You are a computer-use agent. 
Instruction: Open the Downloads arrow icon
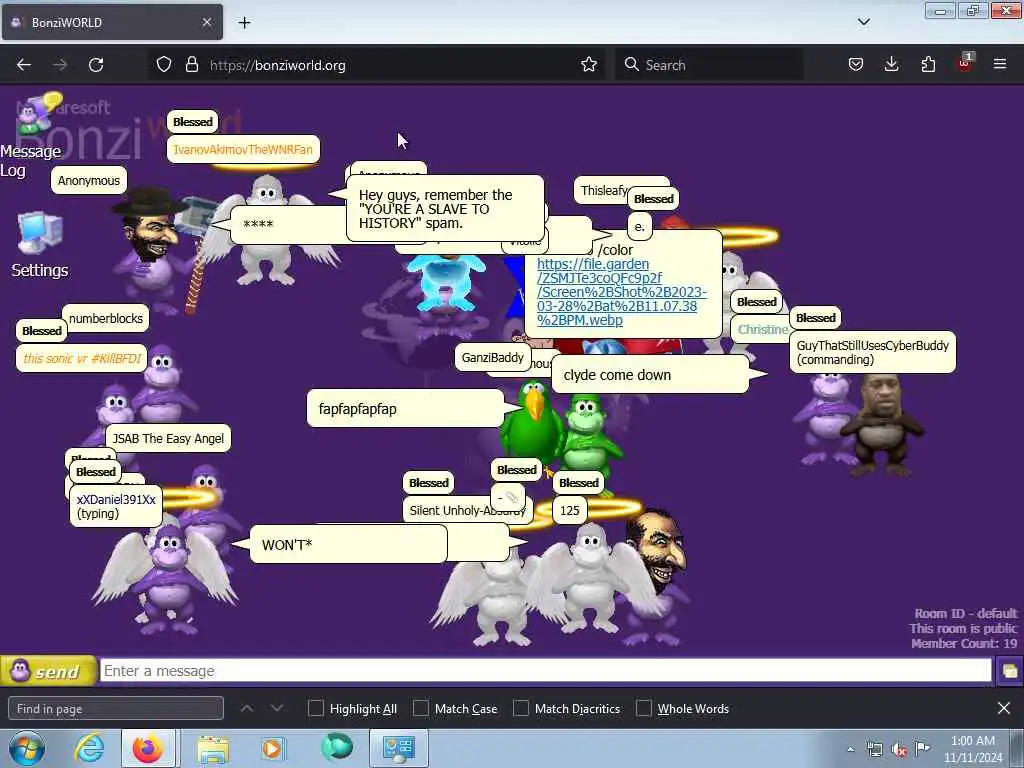891,64
